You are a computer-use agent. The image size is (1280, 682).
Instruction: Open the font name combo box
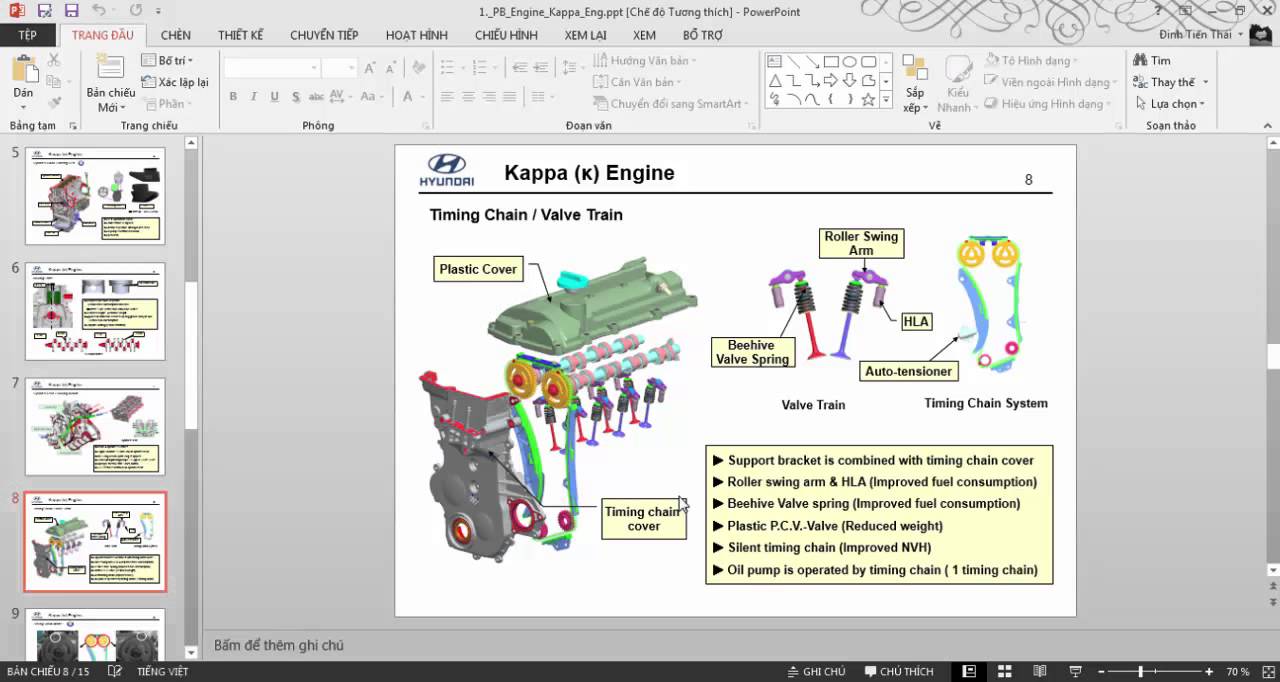pyautogui.click(x=271, y=68)
